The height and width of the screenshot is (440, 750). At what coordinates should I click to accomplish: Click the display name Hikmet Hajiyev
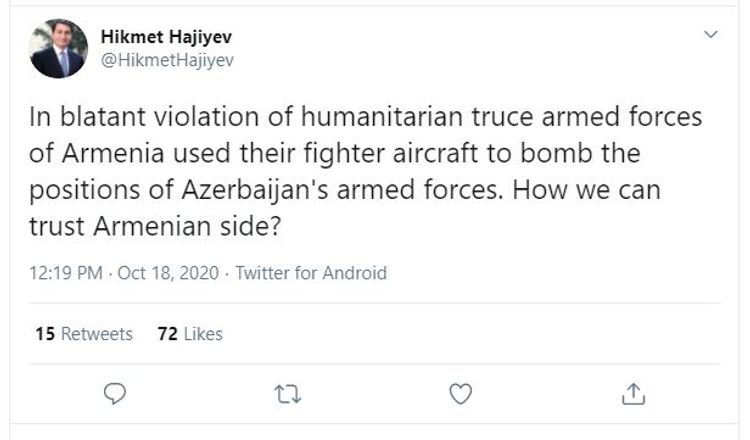coord(167,37)
